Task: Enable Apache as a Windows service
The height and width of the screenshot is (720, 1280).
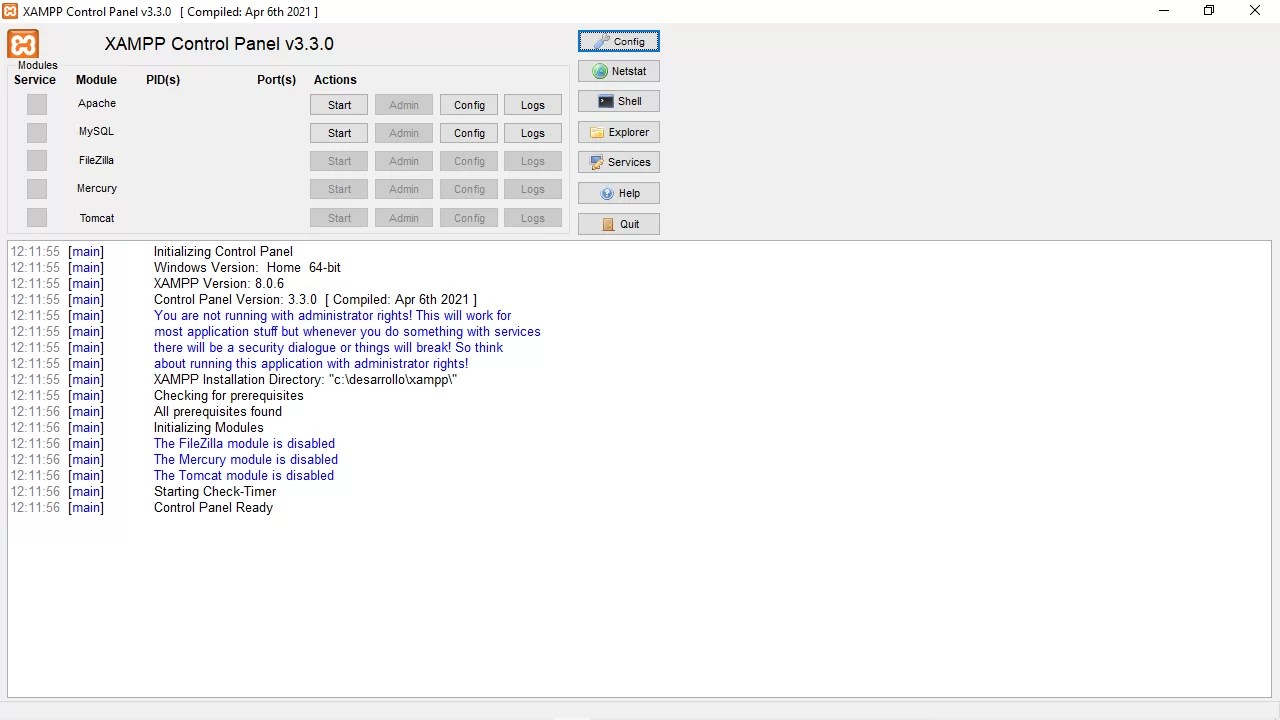Action: coord(36,104)
